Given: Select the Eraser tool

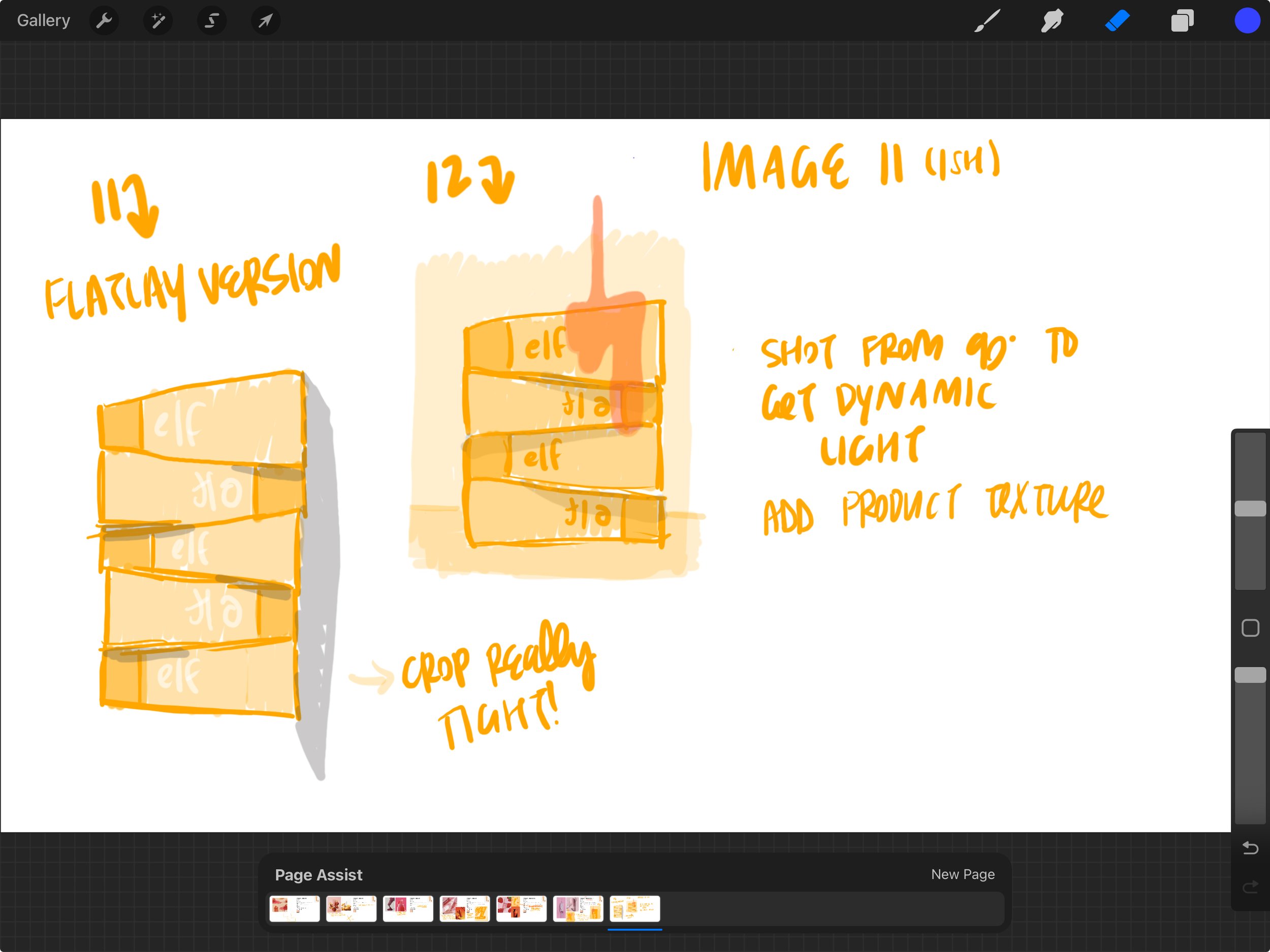Looking at the screenshot, I should click(x=1117, y=21).
